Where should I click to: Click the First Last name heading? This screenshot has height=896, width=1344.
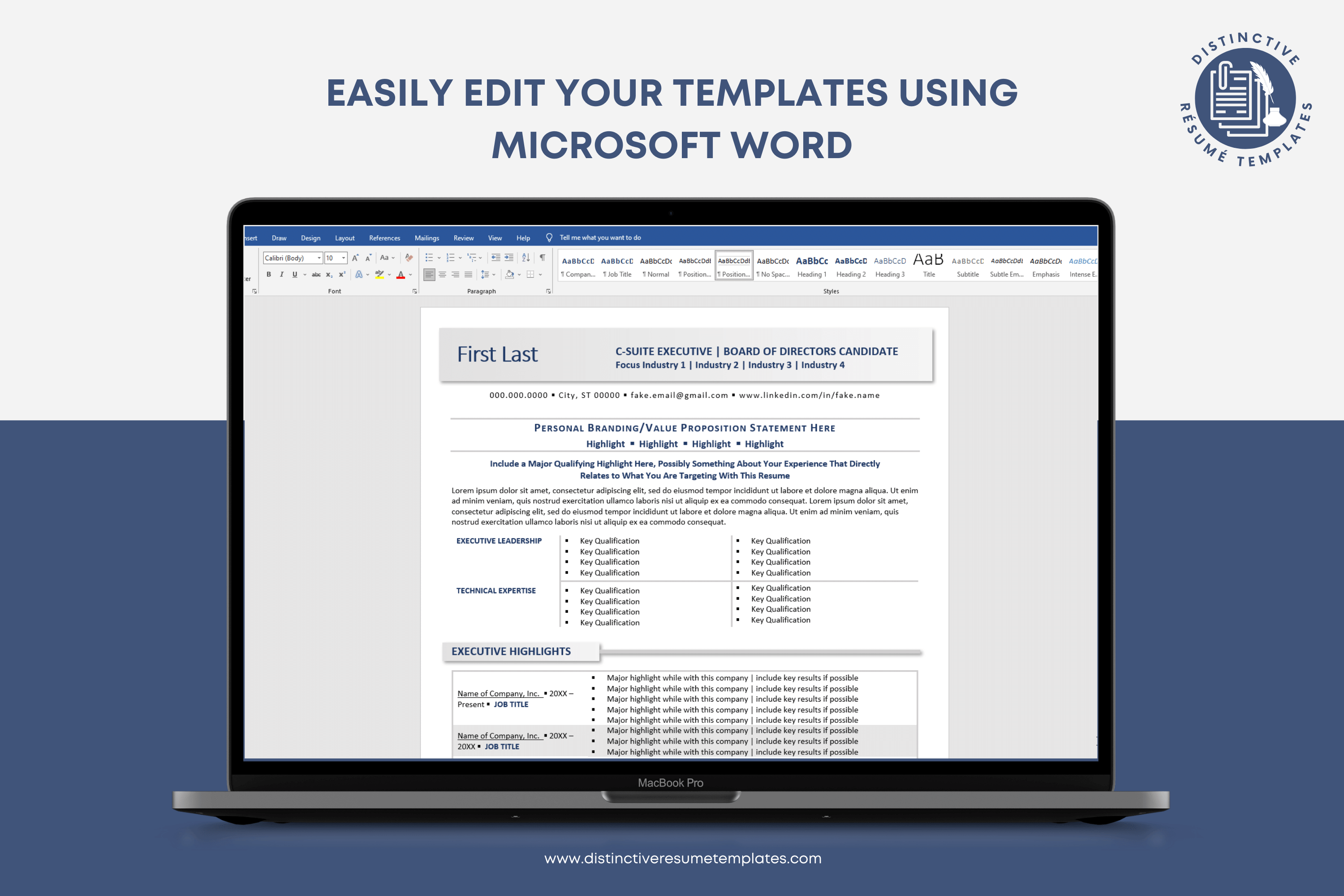click(x=497, y=354)
